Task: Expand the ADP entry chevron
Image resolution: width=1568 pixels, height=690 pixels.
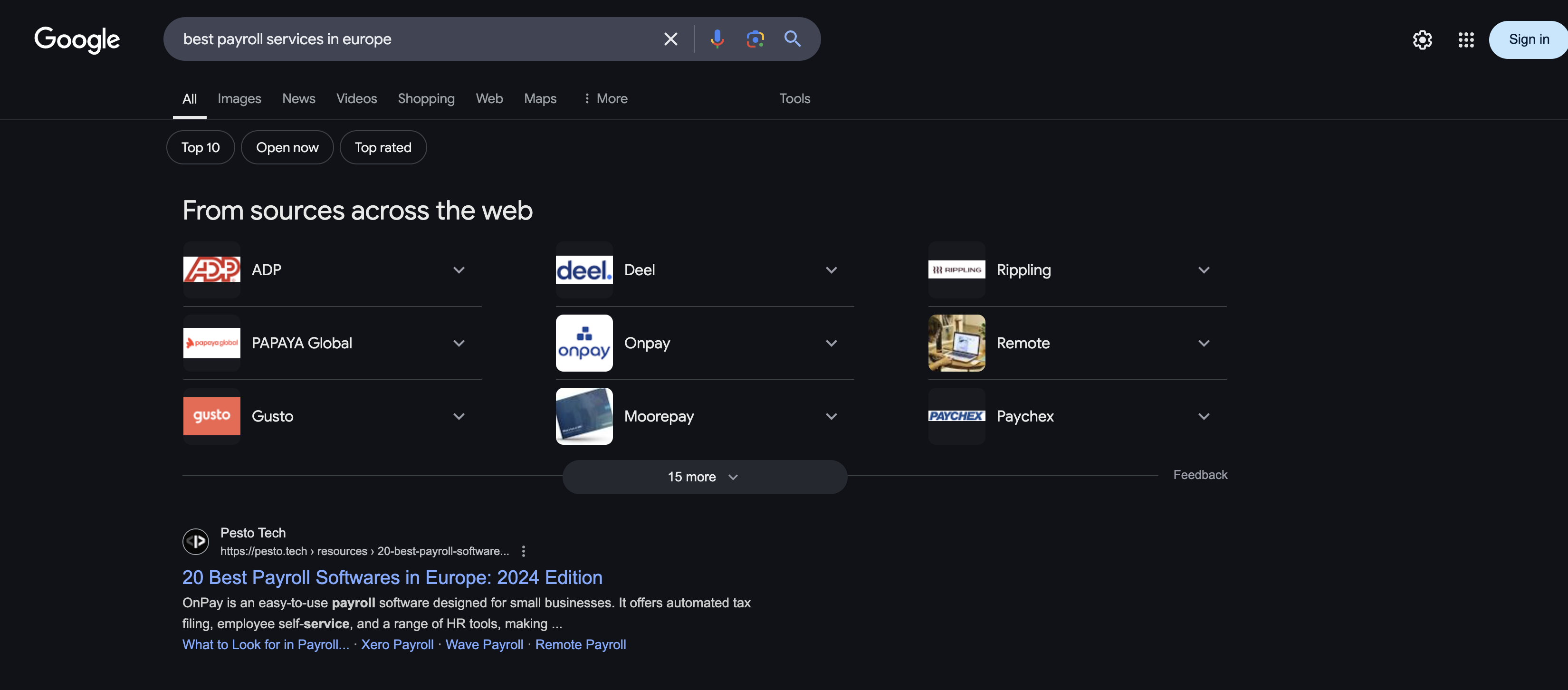Action: [x=459, y=270]
